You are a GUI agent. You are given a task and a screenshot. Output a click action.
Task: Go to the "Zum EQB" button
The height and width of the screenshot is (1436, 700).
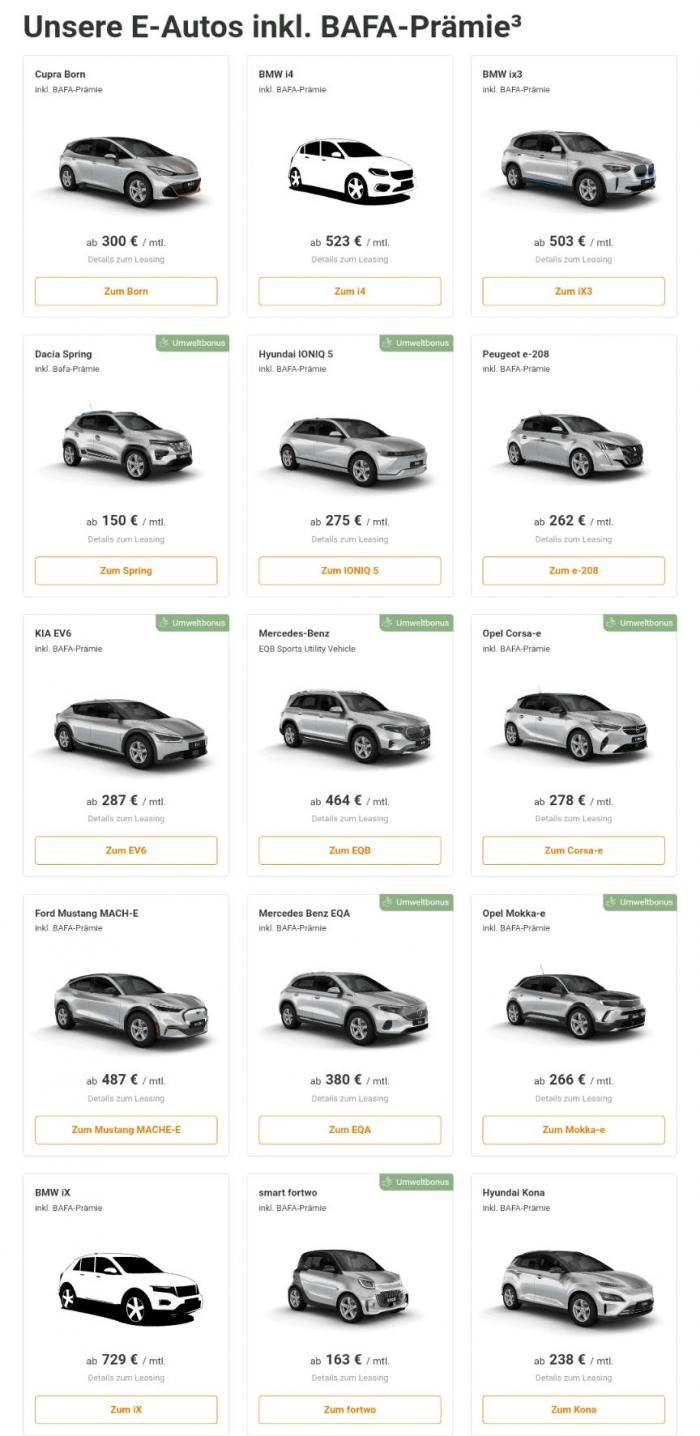tap(349, 850)
